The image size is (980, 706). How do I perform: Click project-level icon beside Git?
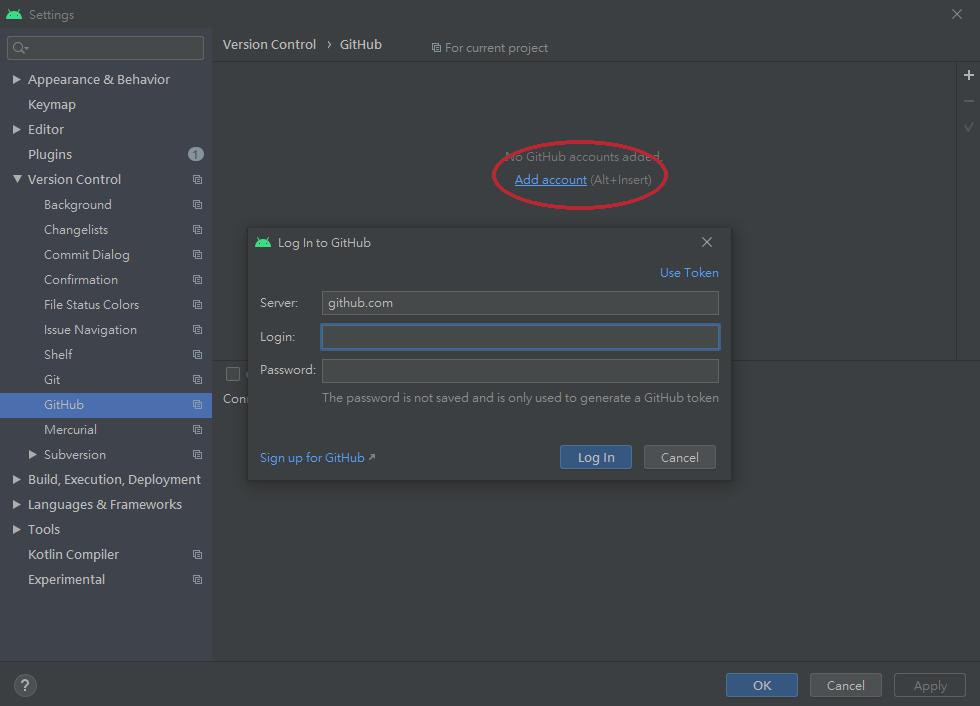click(197, 379)
